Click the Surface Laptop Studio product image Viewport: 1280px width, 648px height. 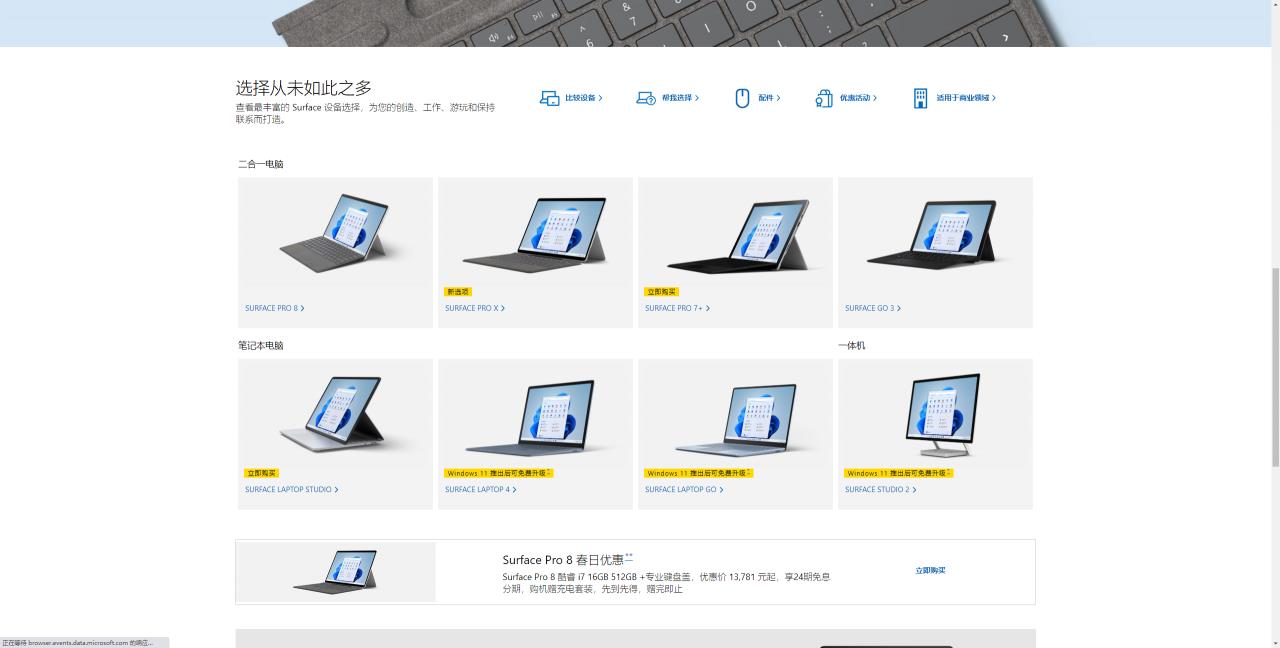pos(335,415)
